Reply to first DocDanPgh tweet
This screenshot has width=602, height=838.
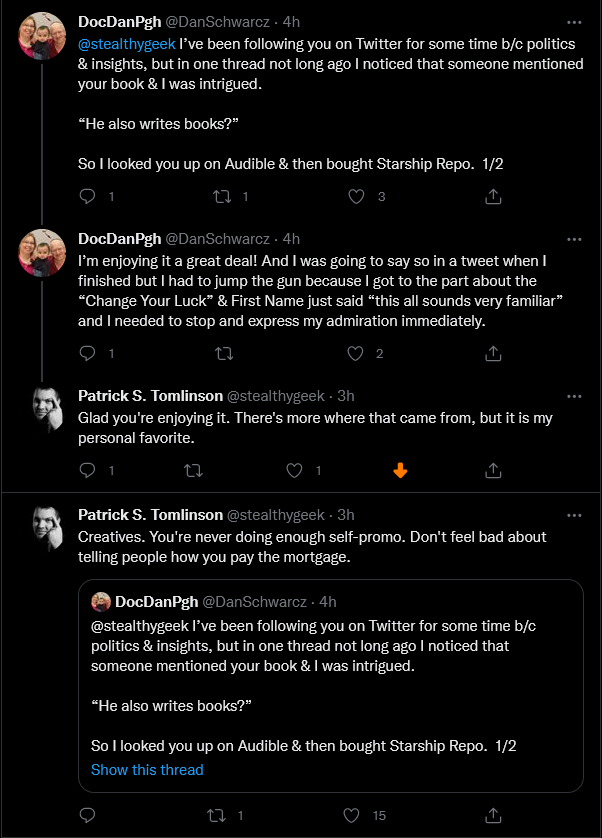point(87,197)
